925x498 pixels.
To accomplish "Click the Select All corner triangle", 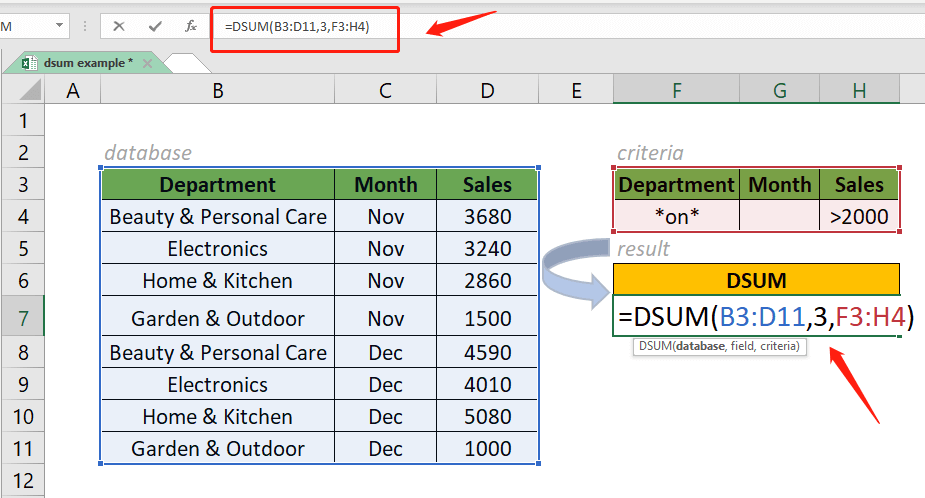I will pos(23,91).
